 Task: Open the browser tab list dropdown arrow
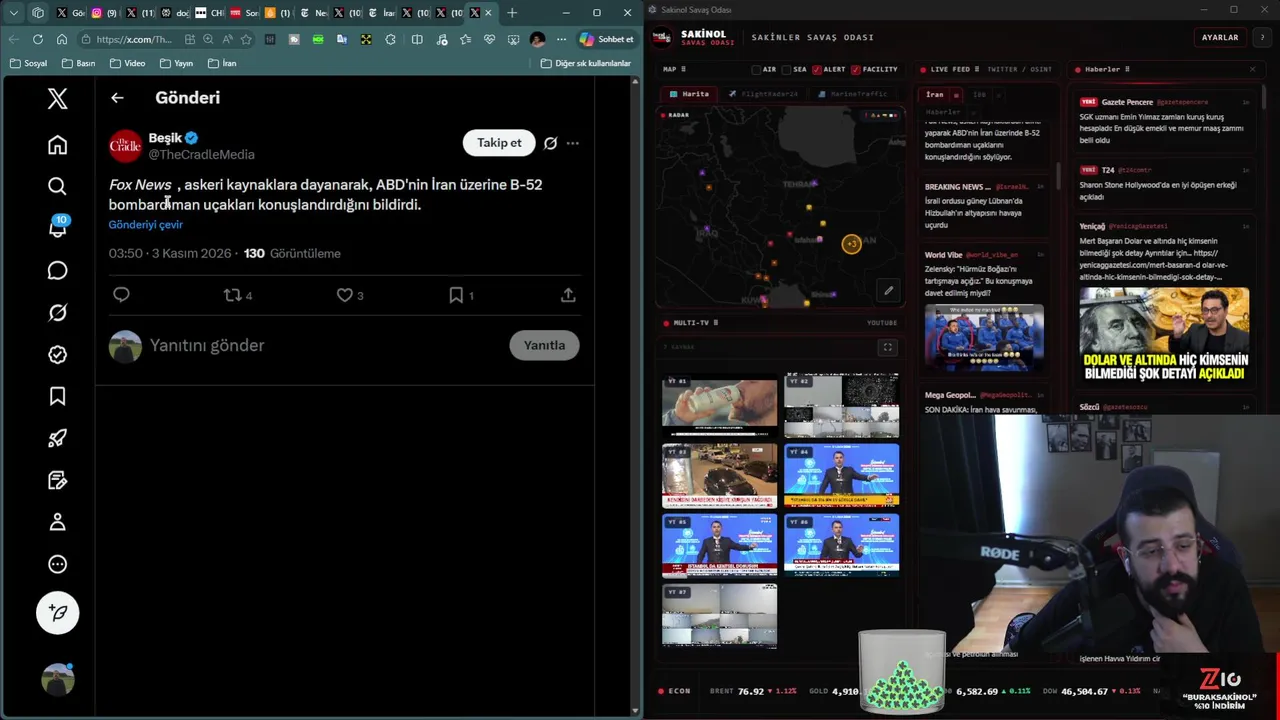point(14,13)
